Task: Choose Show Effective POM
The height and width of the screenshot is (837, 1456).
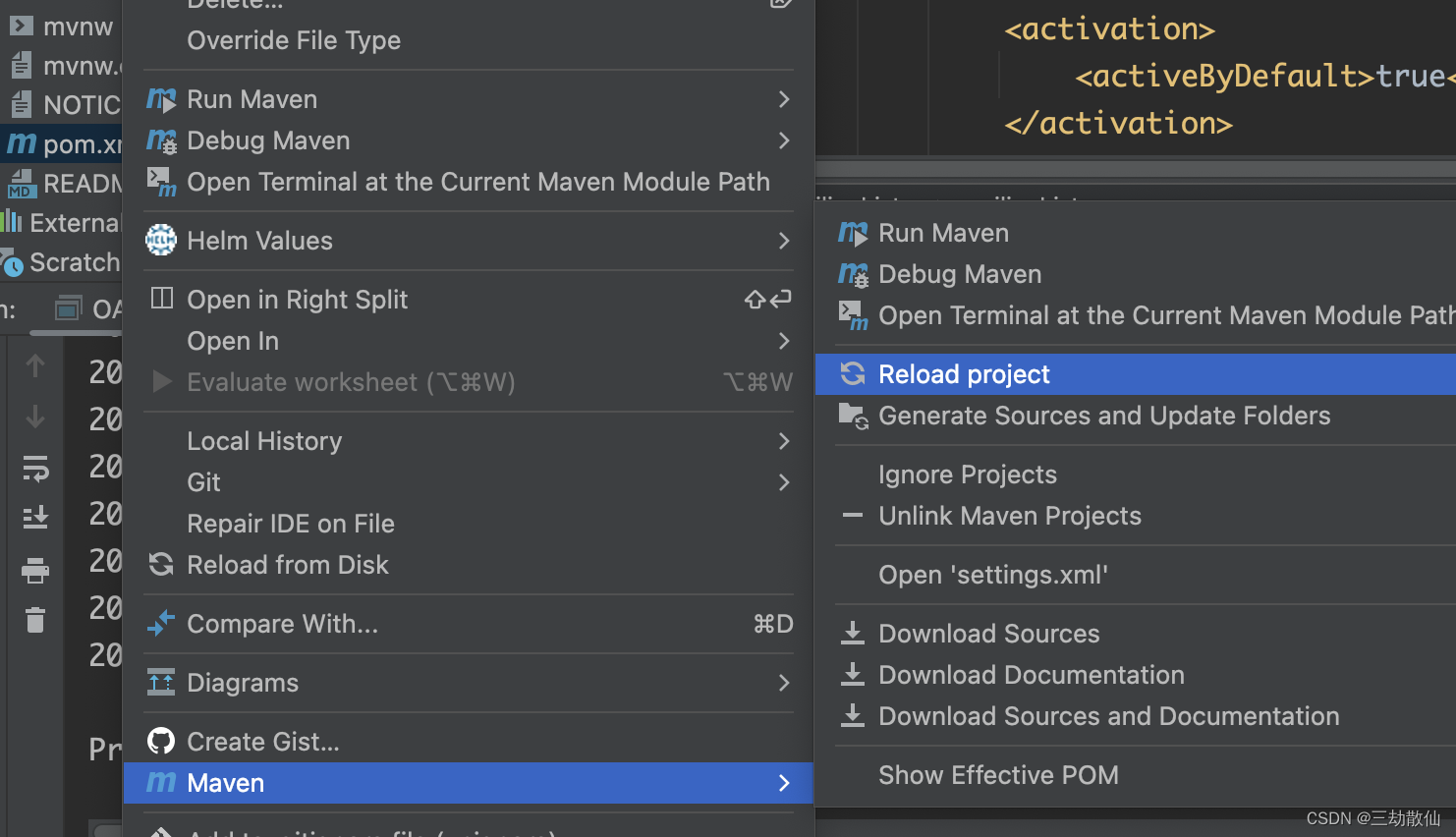Action: coord(998,775)
